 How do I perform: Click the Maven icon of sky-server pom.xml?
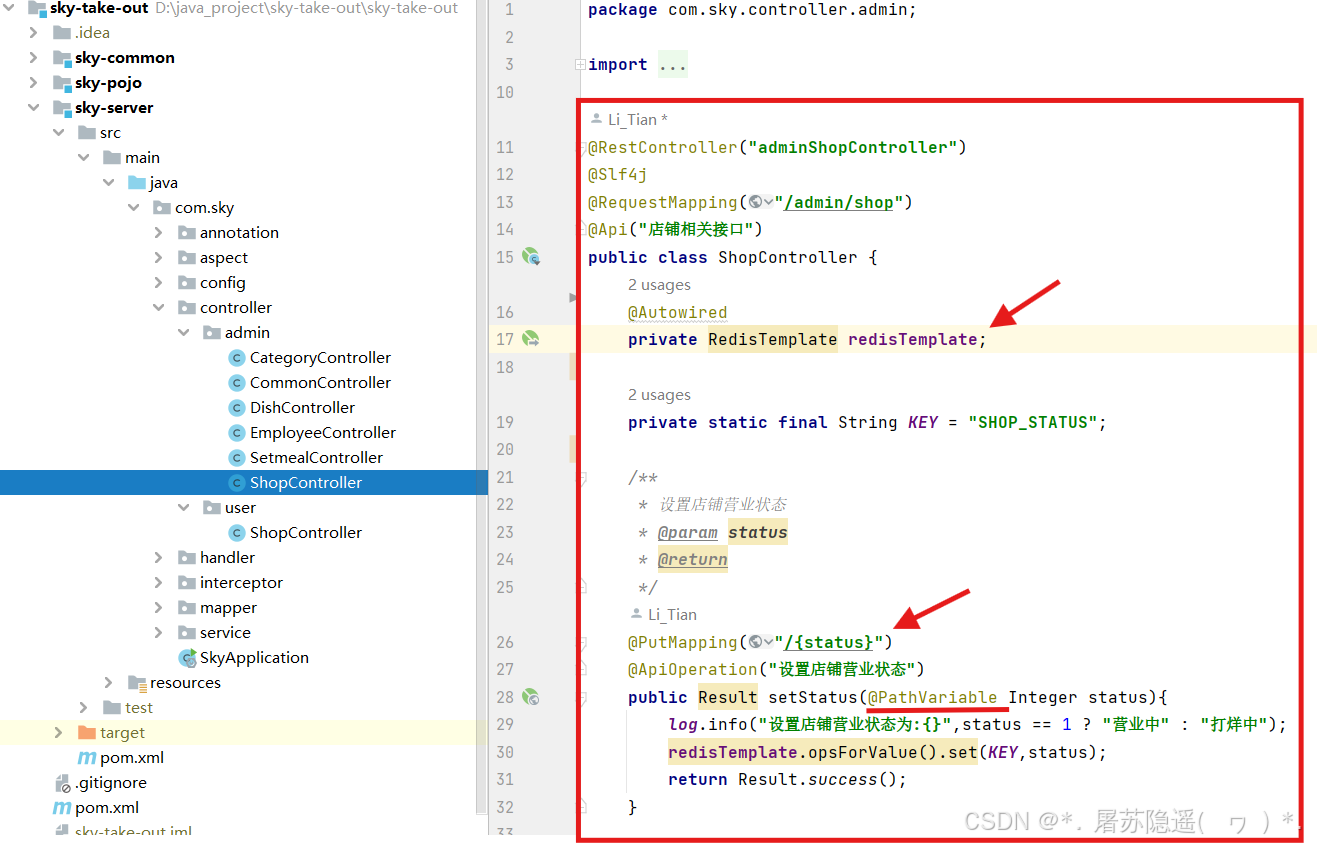87,758
